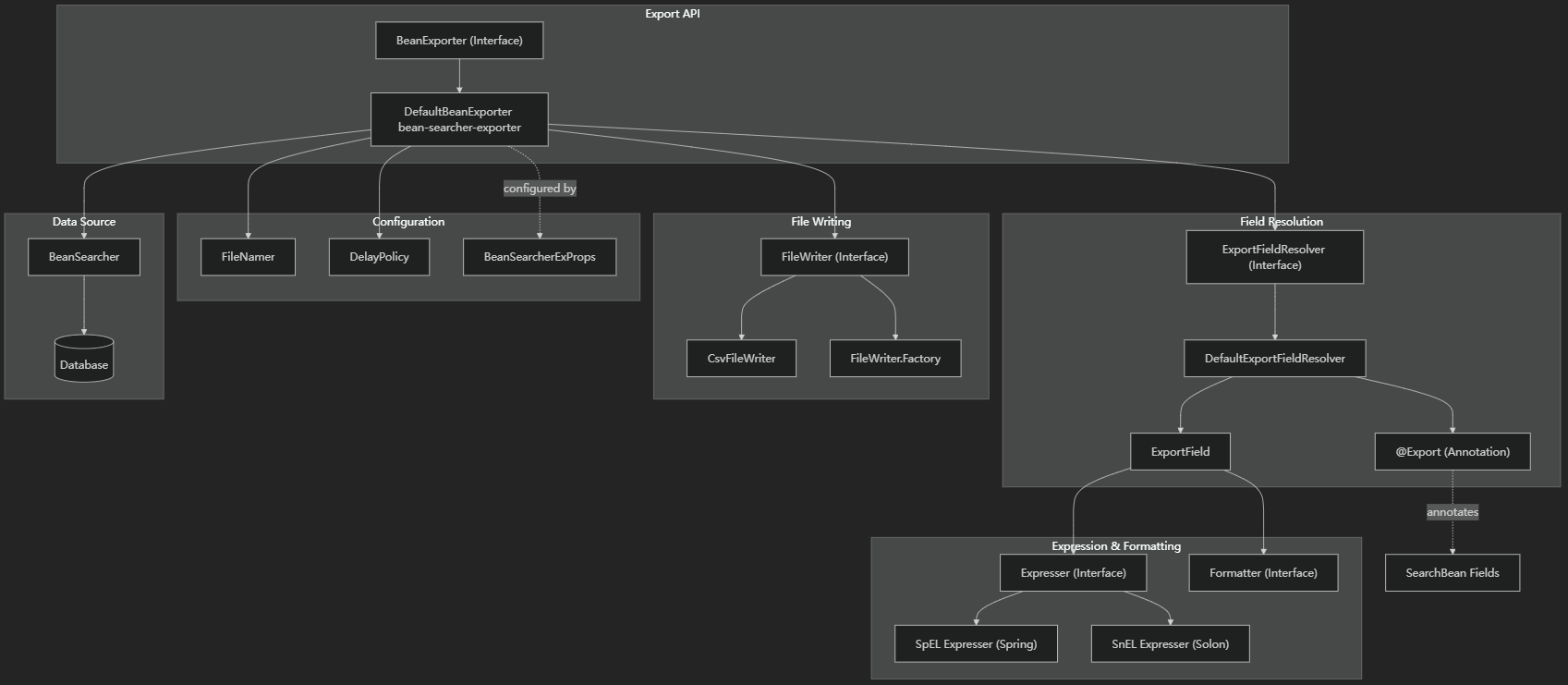Click the ExportField node

coord(1180,452)
